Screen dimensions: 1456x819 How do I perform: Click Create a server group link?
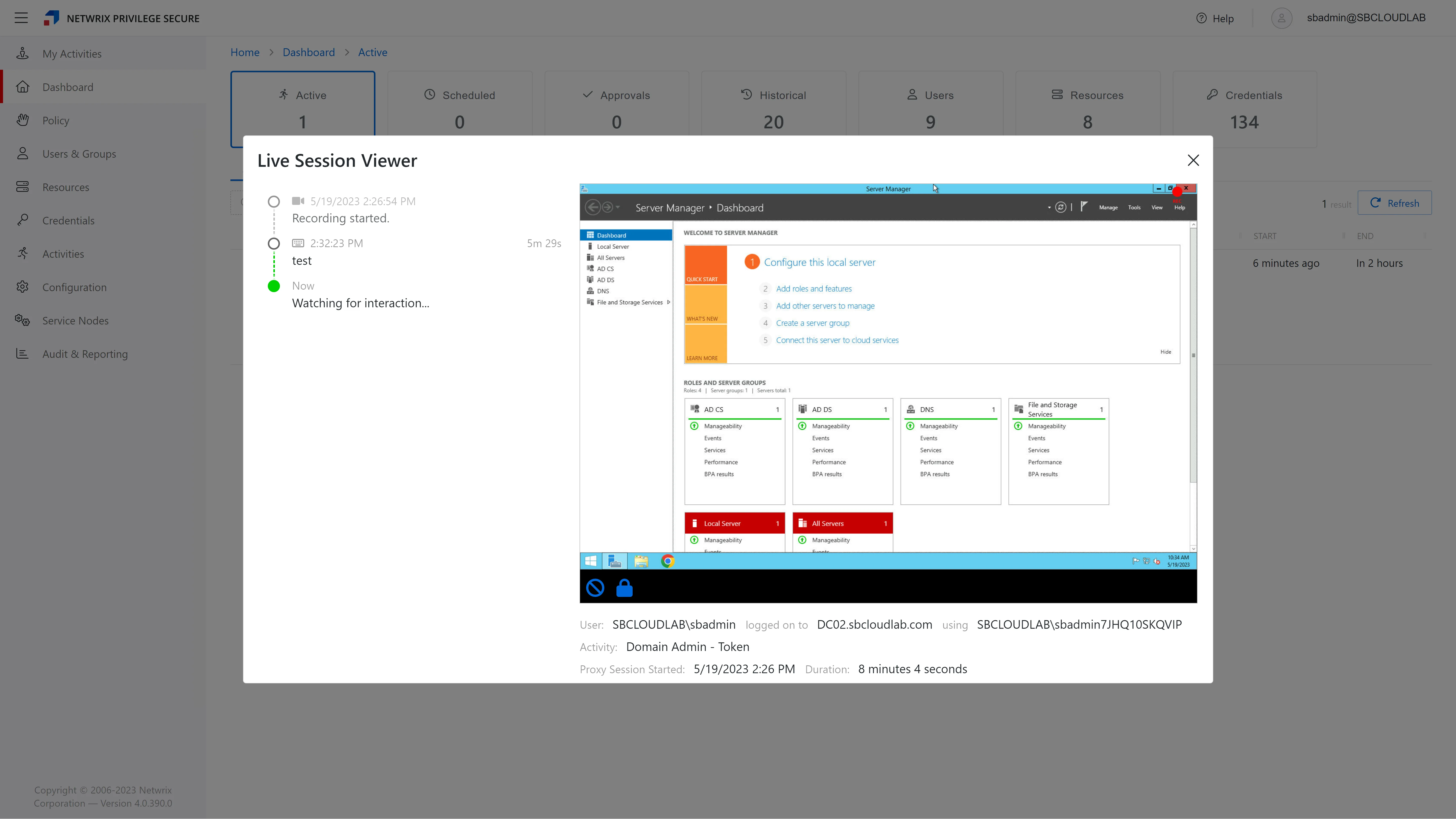812,323
